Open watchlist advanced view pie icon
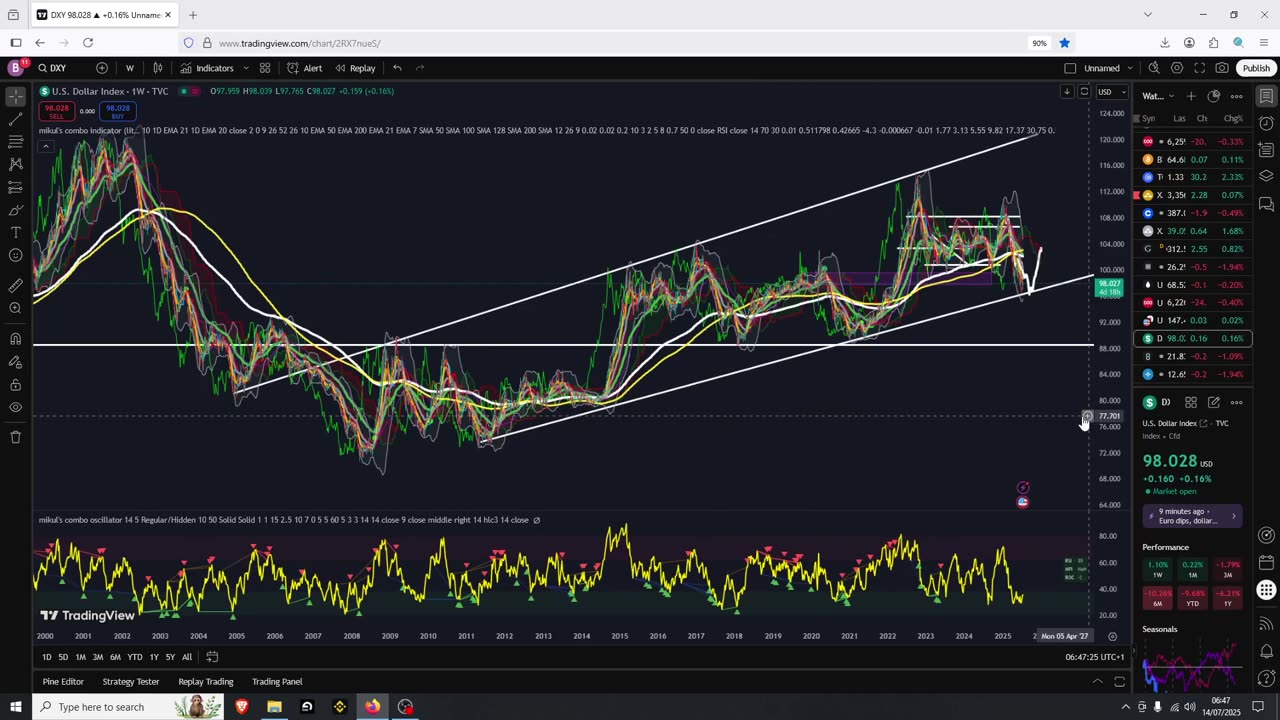Screen dimensions: 1280x720 pos(1214,96)
